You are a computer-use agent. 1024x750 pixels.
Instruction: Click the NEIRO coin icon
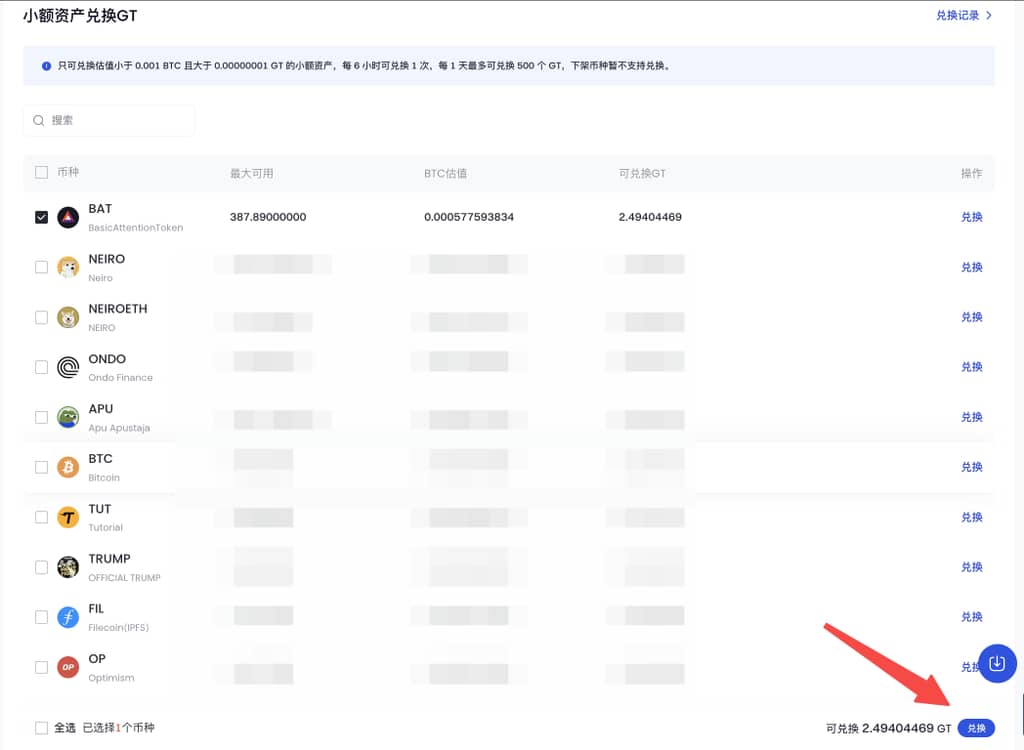[68, 267]
